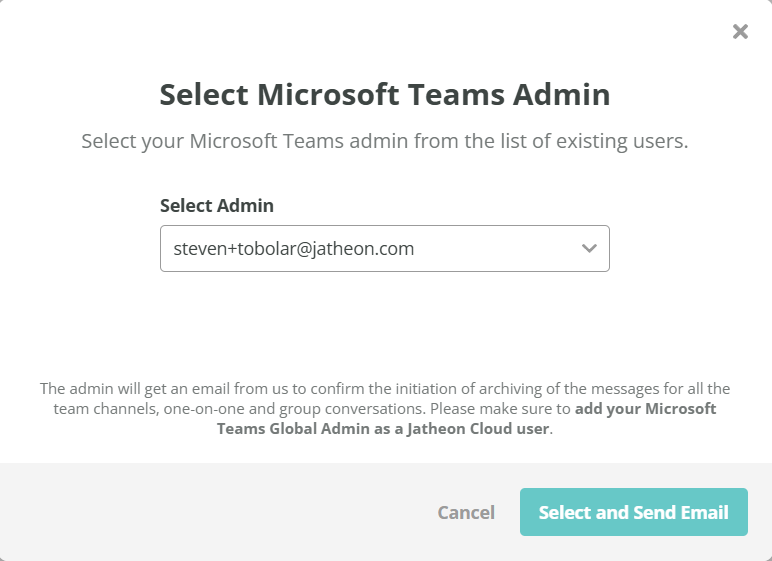Click the Select and Send Email button
Image resolution: width=772 pixels, height=561 pixels.
[x=634, y=512]
